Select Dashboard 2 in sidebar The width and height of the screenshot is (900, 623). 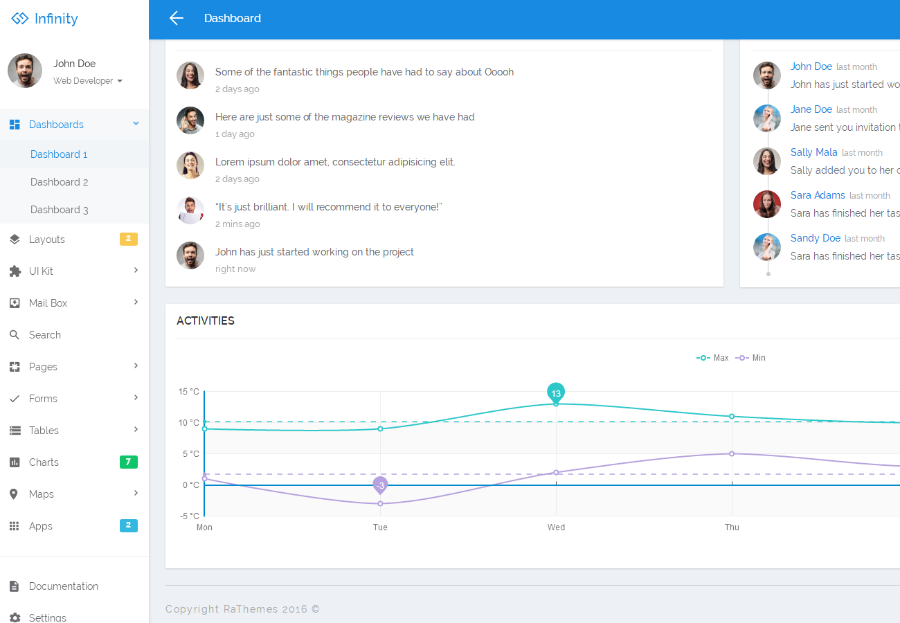[x=59, y=182]
